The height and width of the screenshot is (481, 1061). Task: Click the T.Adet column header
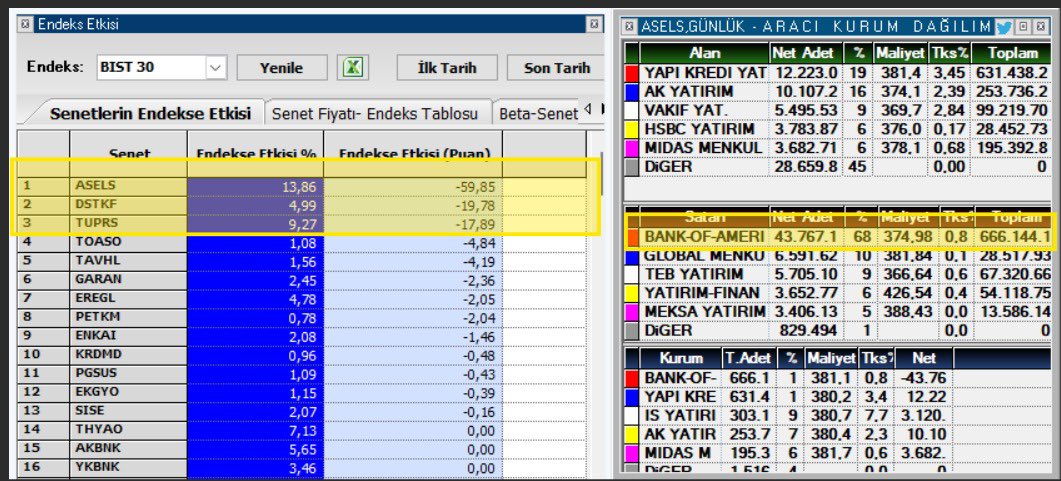750,359
